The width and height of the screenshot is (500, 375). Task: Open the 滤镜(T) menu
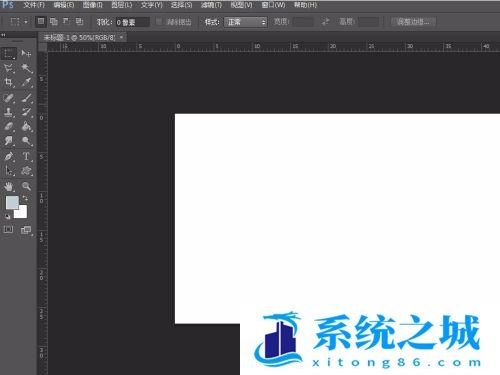click(211, 5)
